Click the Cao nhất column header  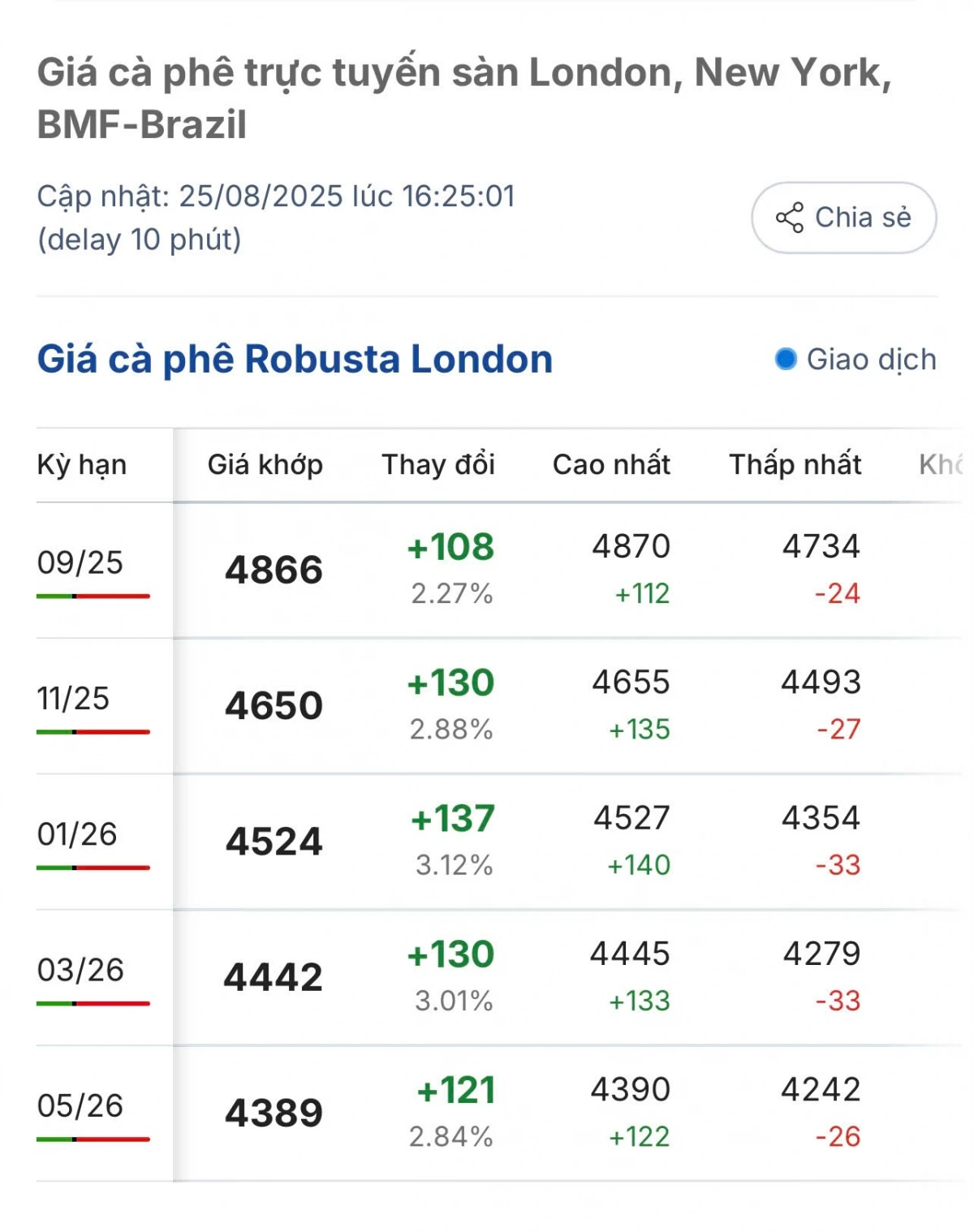pyautogui.click(x=611, y=464)
